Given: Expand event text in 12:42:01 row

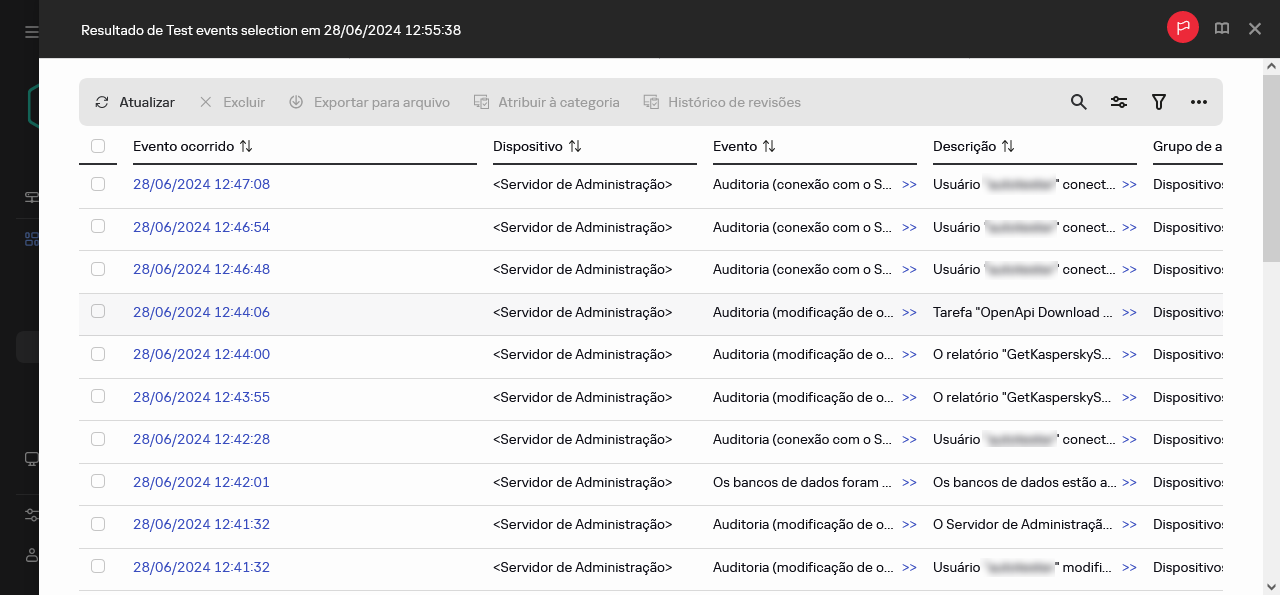Looking at the screenshot, I should point(909,482).
